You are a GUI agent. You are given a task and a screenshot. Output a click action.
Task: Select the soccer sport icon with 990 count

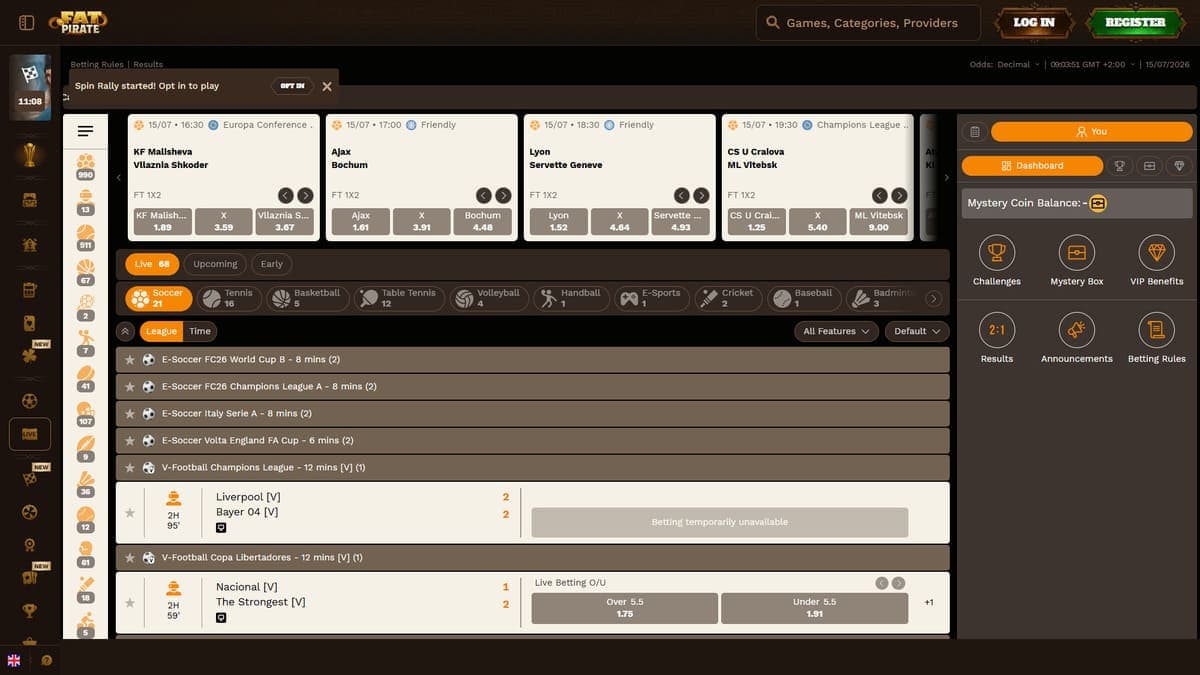(85, 166)
